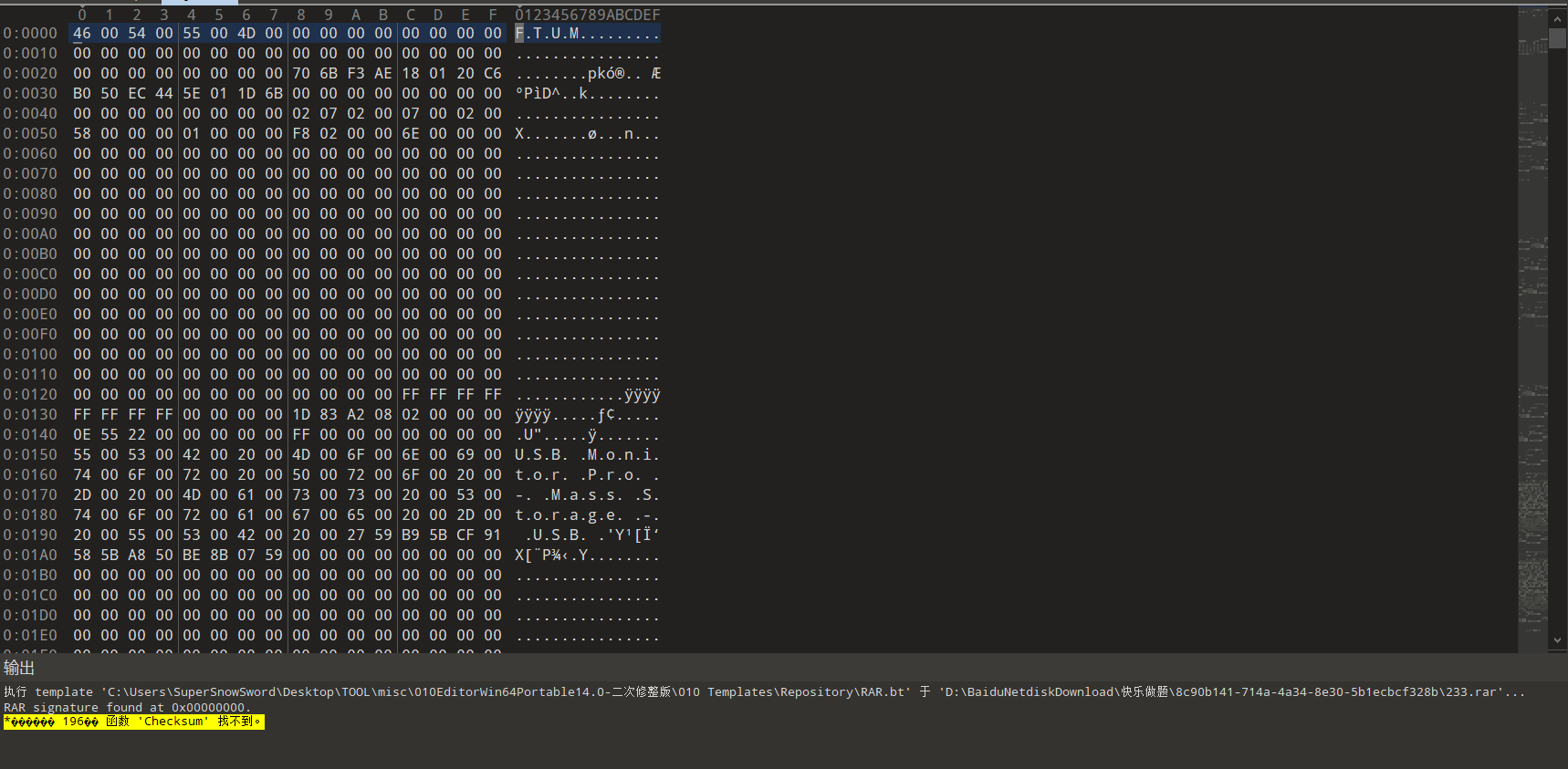Click byte 2D at the start of row 0:0170
This screenshot has height=769, width=1568.
pos(82,494)
